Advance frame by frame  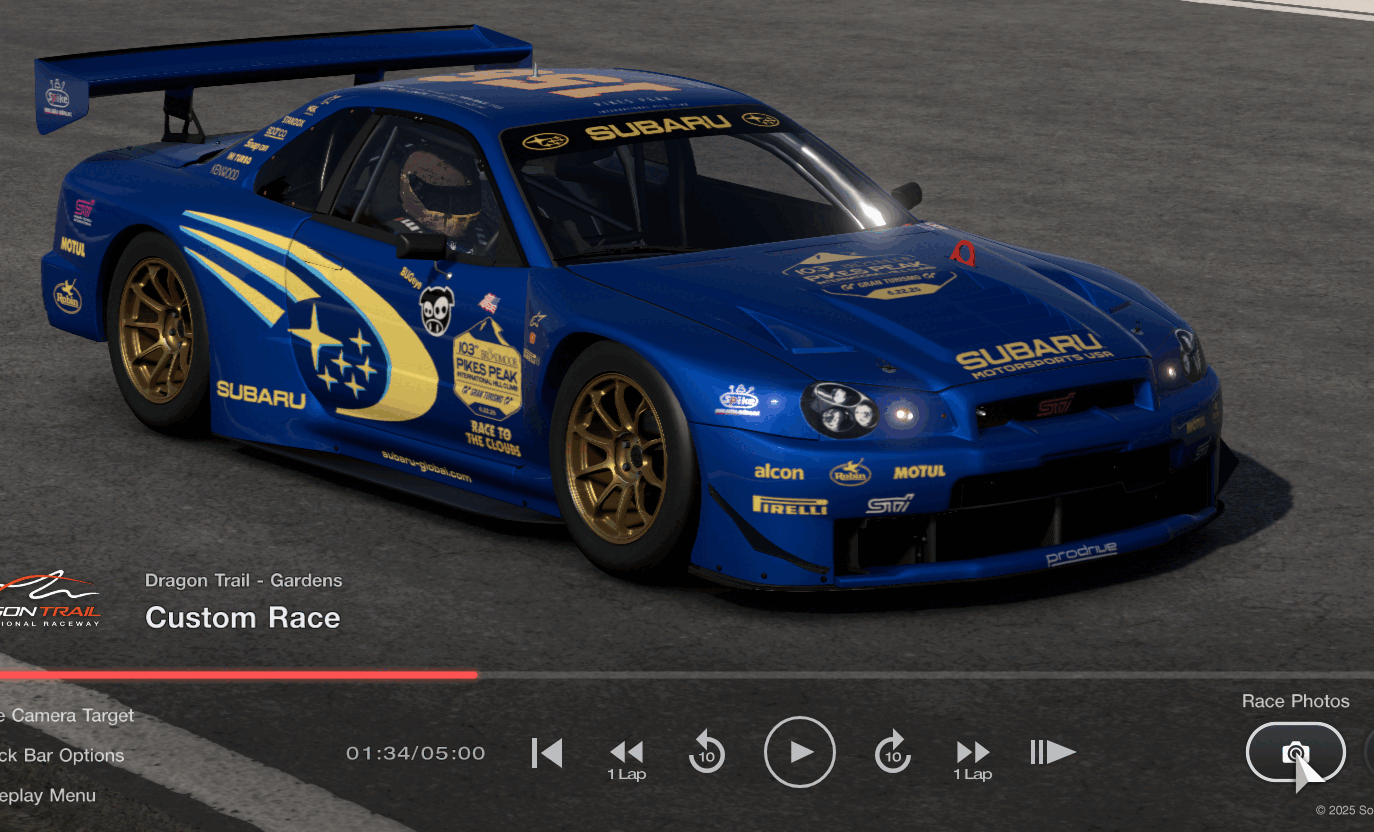(x=1053, y=752)
